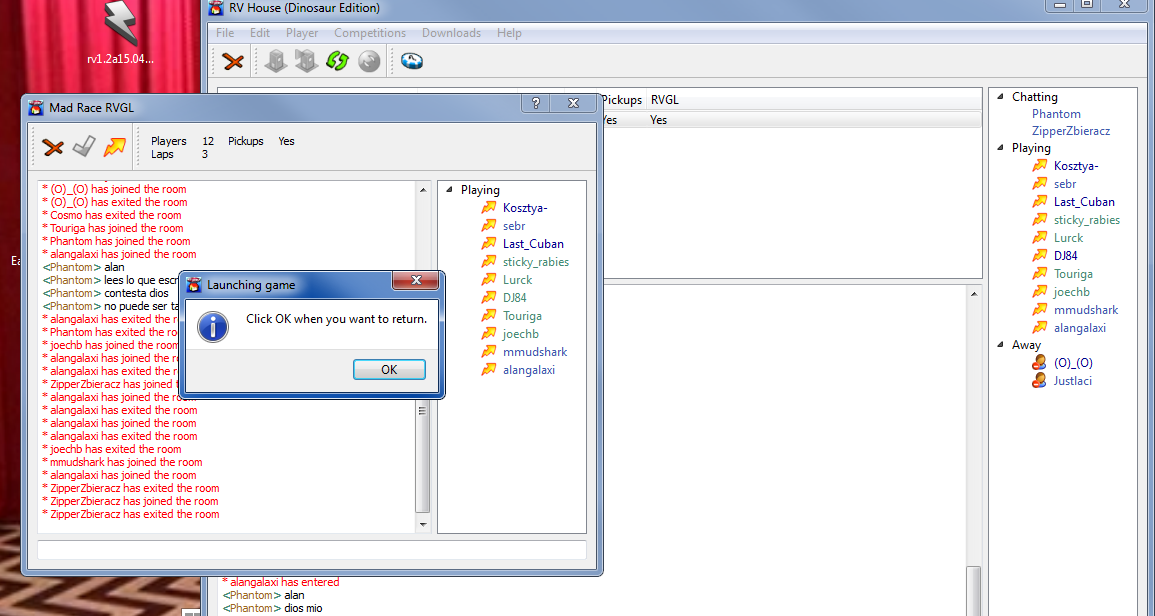
Task: Toggle the grey checkmark ready icon in Mad Race
Action: (x=84, y=147)
